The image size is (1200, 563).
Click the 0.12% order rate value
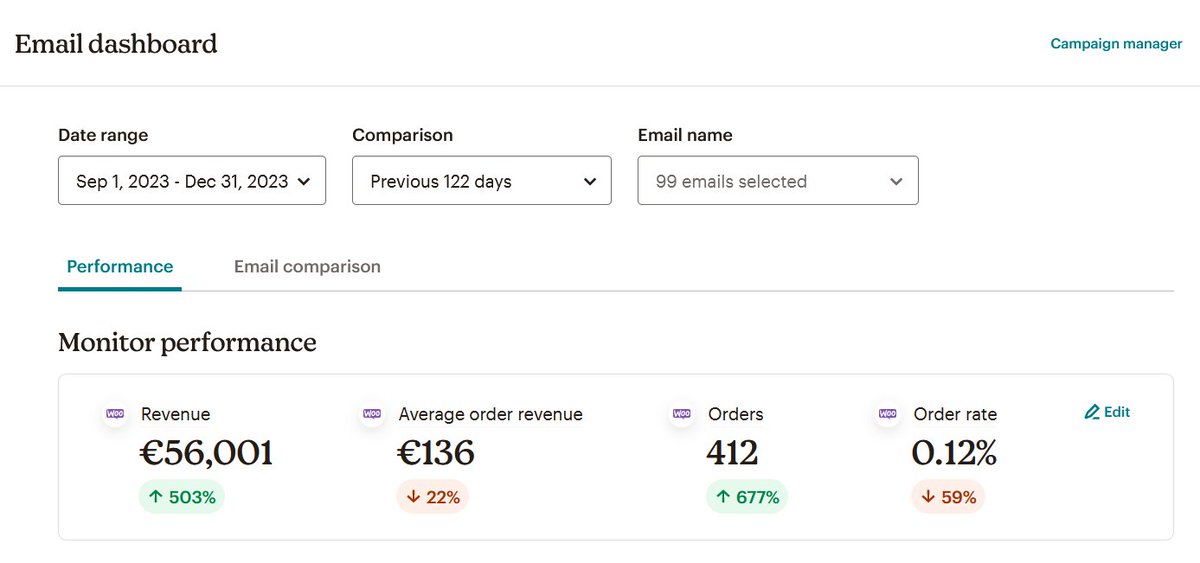click(954, 453)
